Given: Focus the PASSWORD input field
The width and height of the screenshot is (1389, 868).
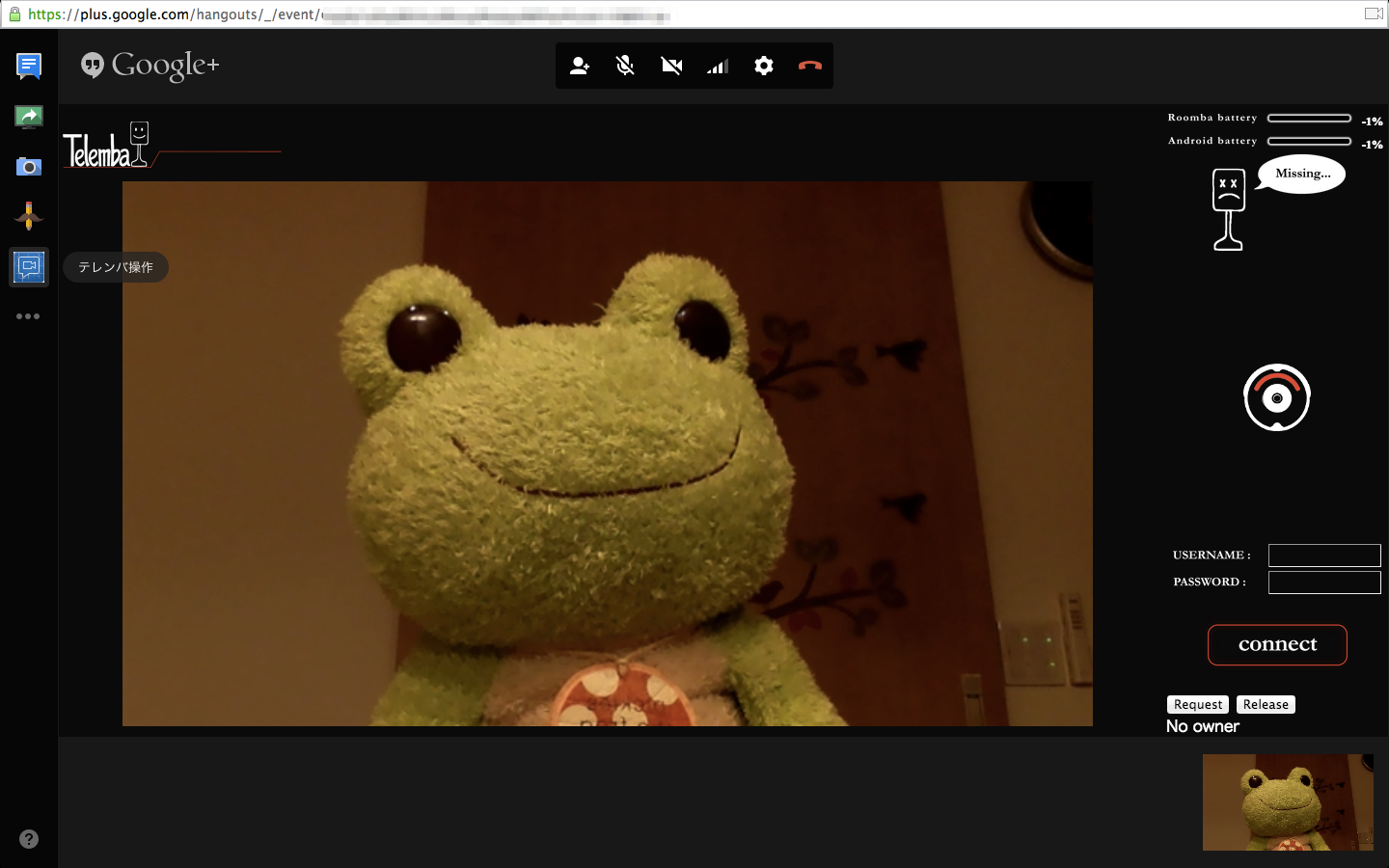Looking at the screenshot, I should tap(1324, 583).
